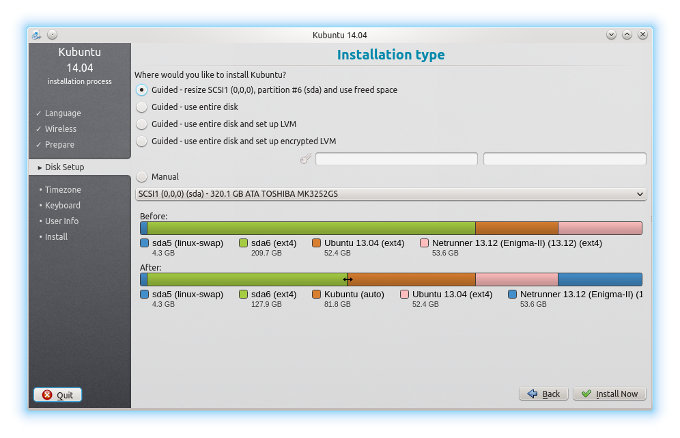Click the second passphrase confirmation field

click(565, 159)
